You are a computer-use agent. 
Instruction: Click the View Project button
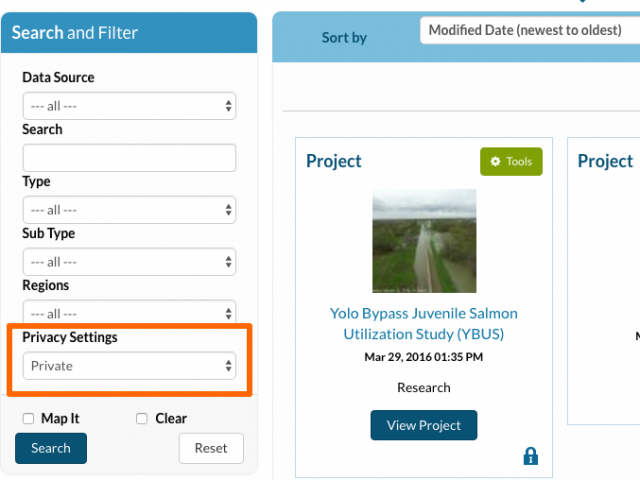tap(424, 425)
